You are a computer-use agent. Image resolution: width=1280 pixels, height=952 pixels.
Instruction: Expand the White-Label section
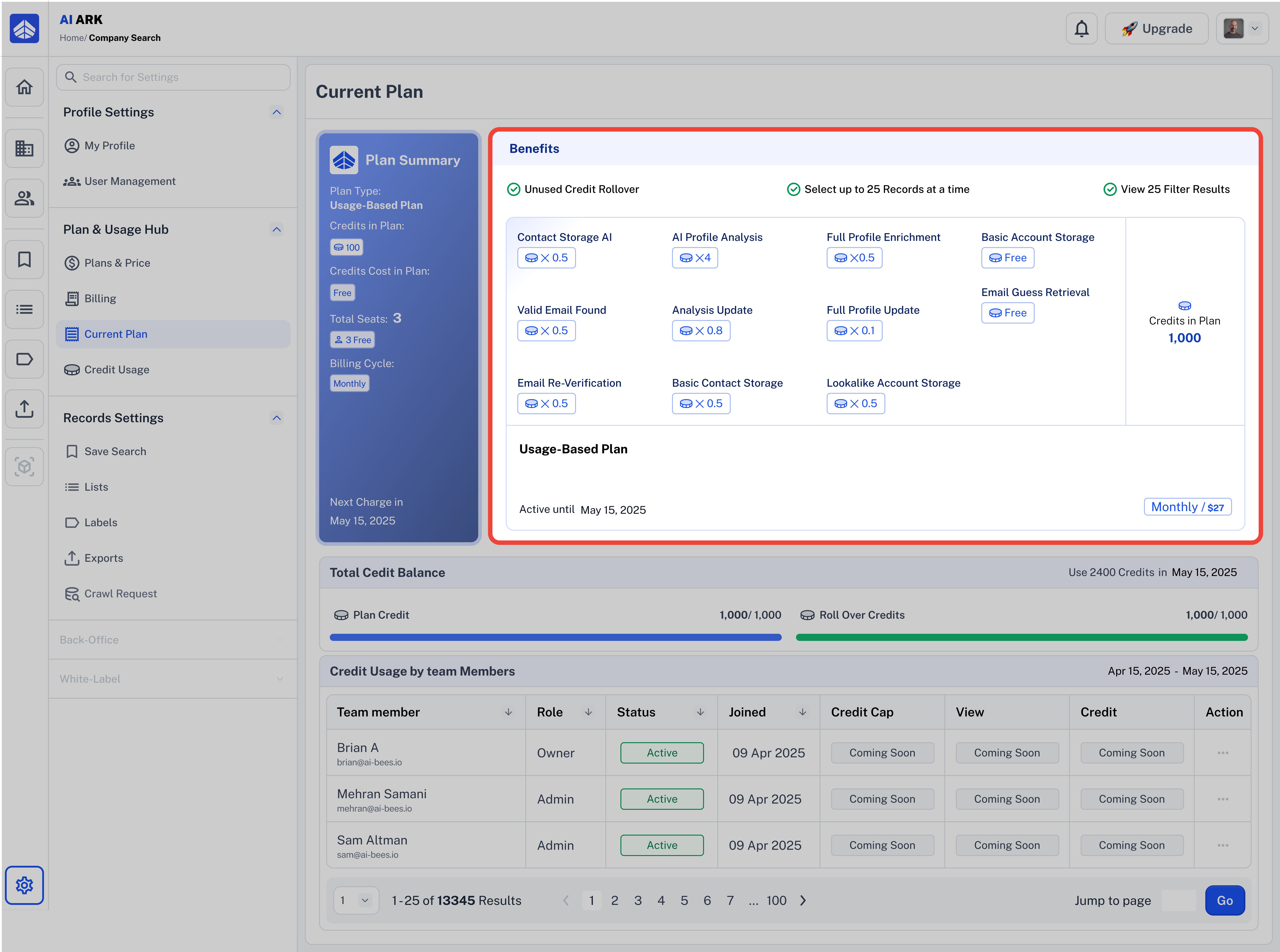[173, 679]
